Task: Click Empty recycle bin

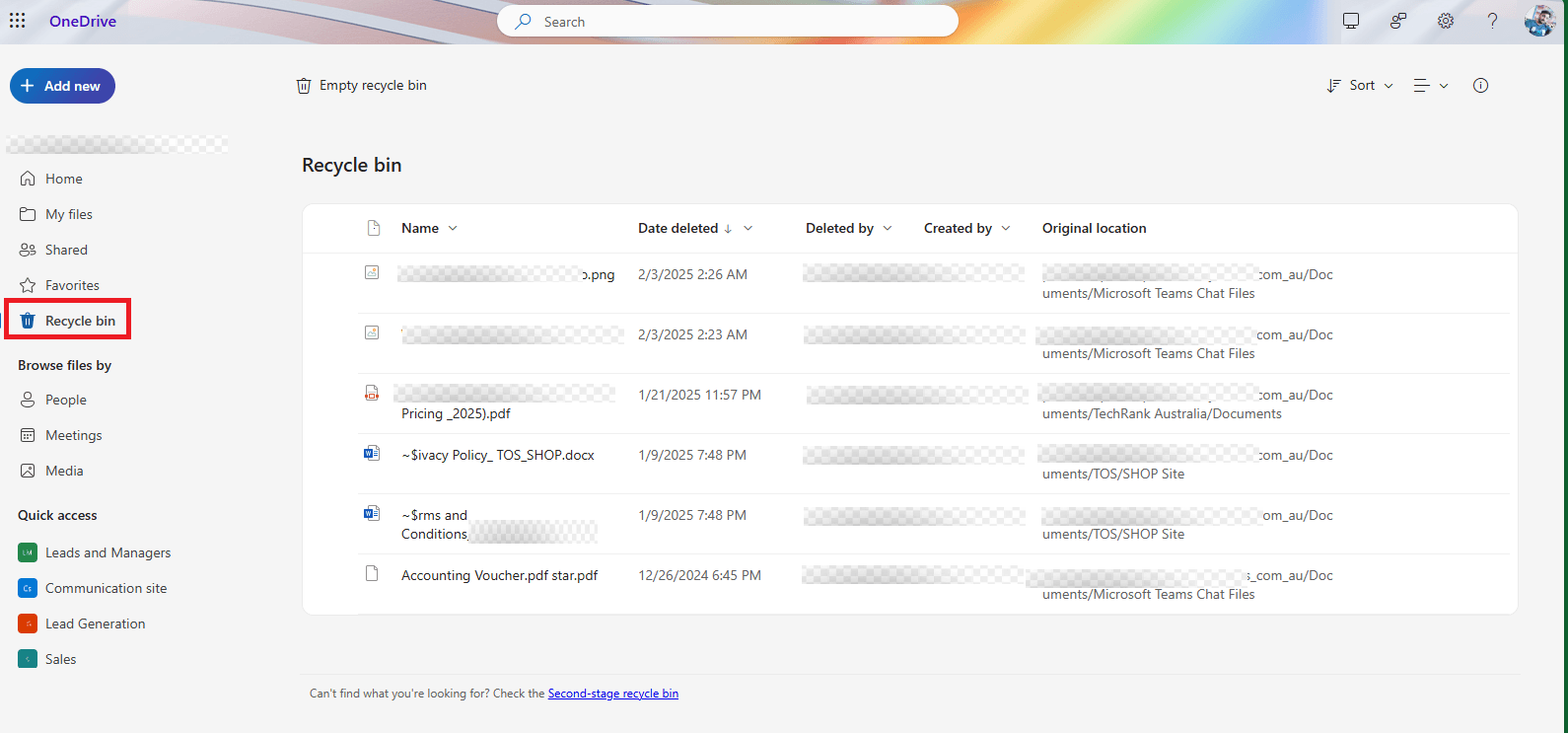Action: click(x=362, y=86)
